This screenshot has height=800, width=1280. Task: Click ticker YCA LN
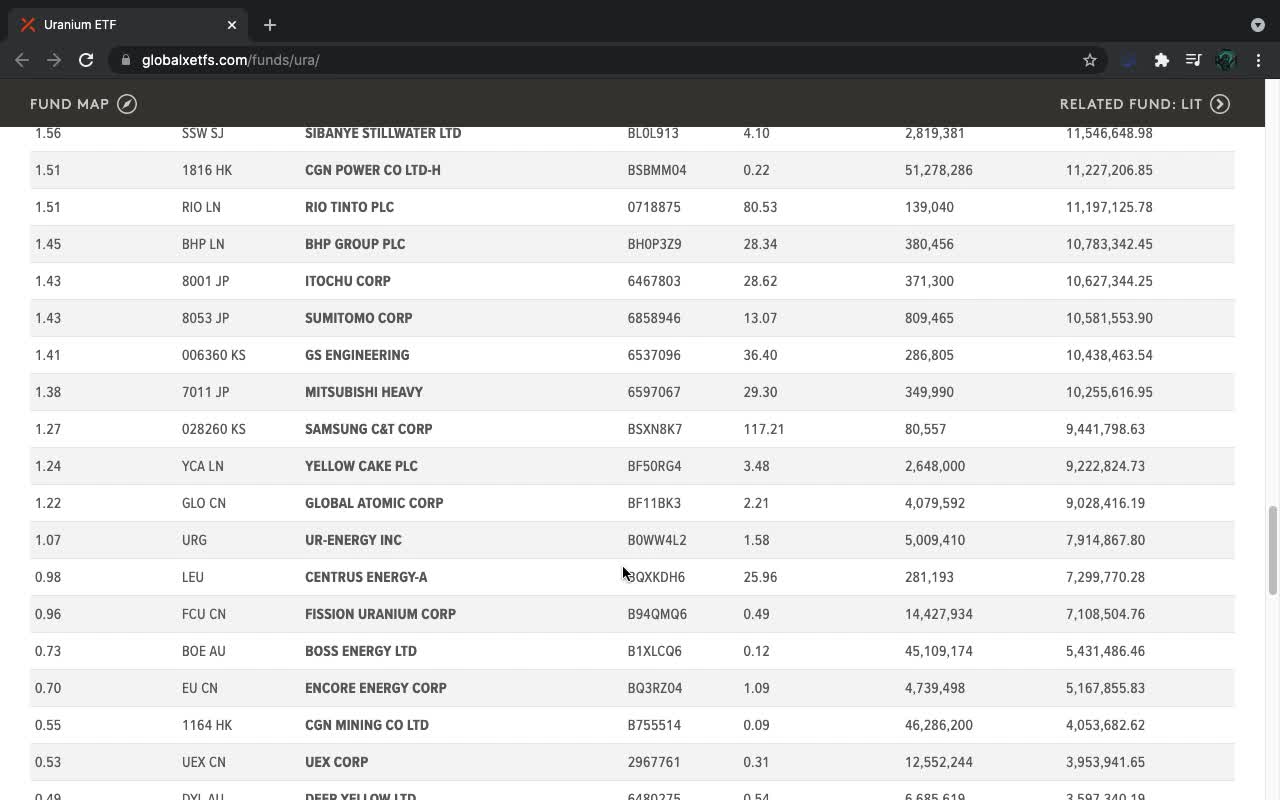203,466
